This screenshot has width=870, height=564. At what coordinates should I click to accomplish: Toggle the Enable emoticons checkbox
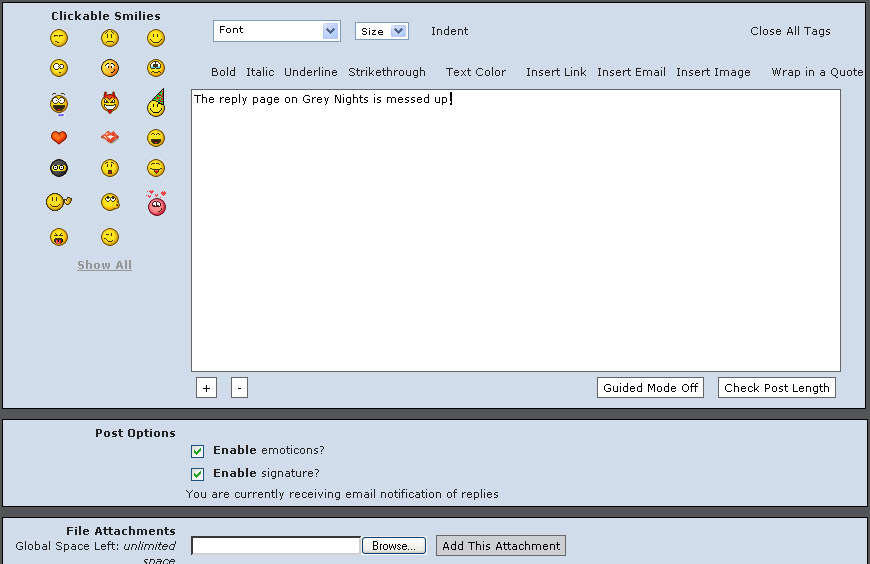pyautogui.click(x=198, y=451)
